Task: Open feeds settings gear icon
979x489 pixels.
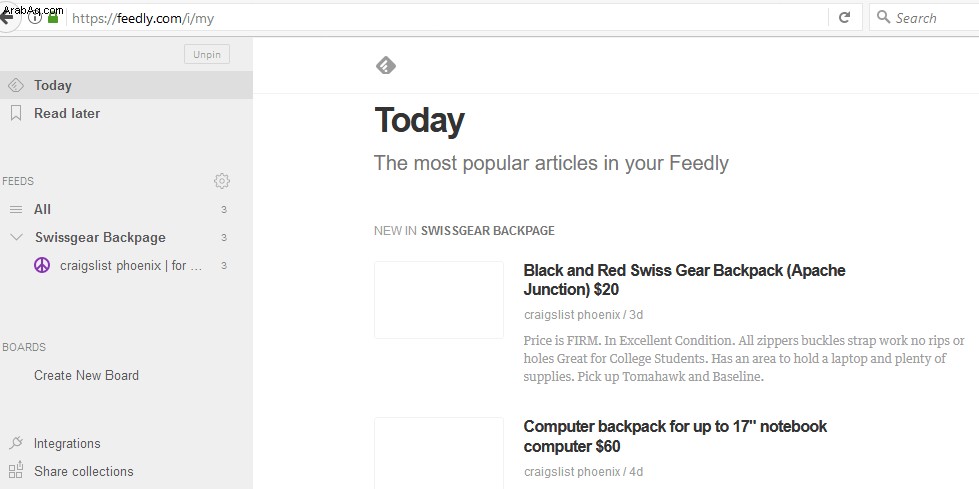Action: (x=222, y=181)
